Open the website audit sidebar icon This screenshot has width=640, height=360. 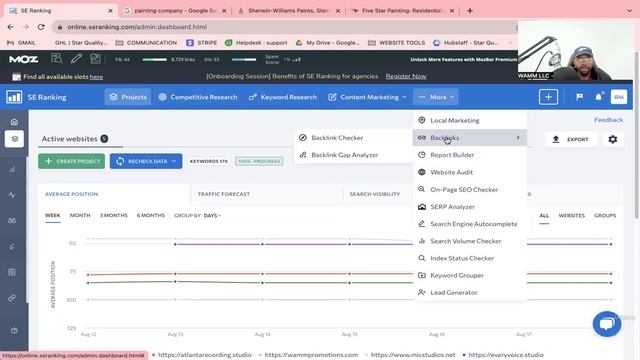(12, 272)
